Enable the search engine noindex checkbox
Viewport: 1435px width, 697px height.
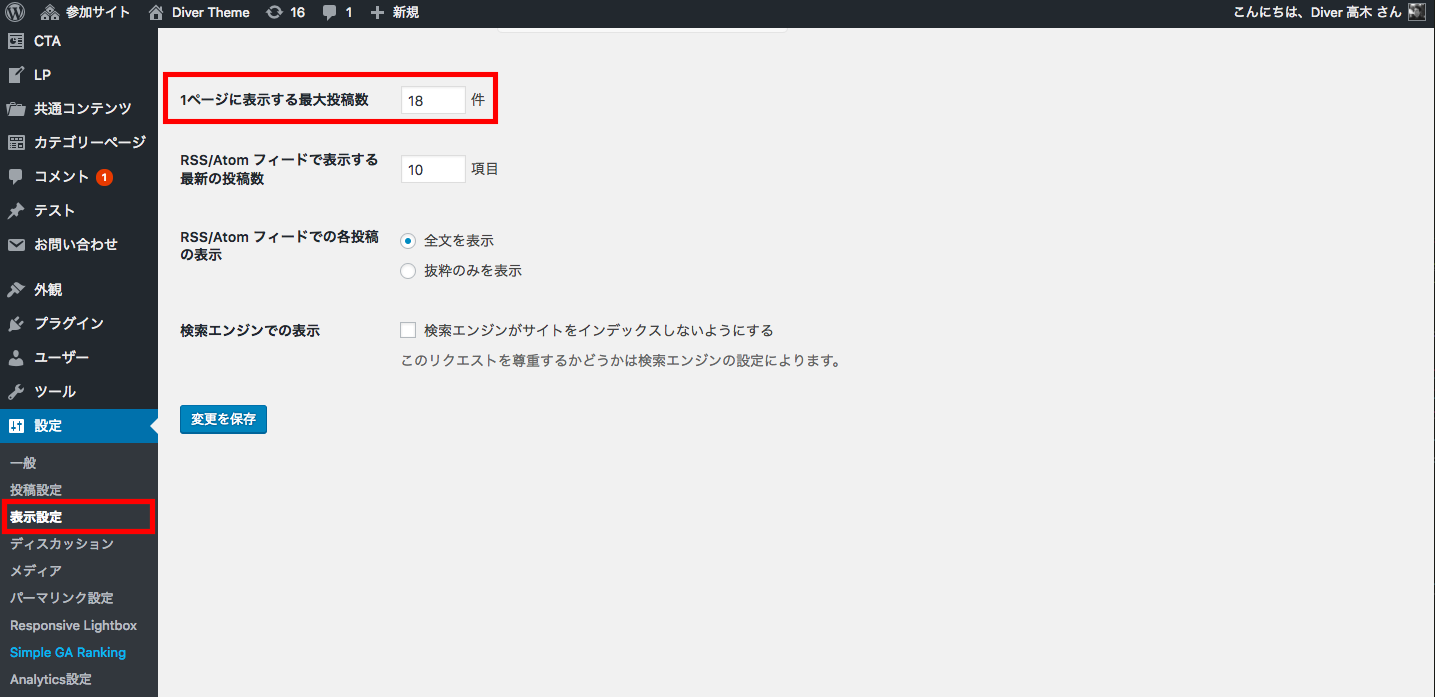(408, 330)
